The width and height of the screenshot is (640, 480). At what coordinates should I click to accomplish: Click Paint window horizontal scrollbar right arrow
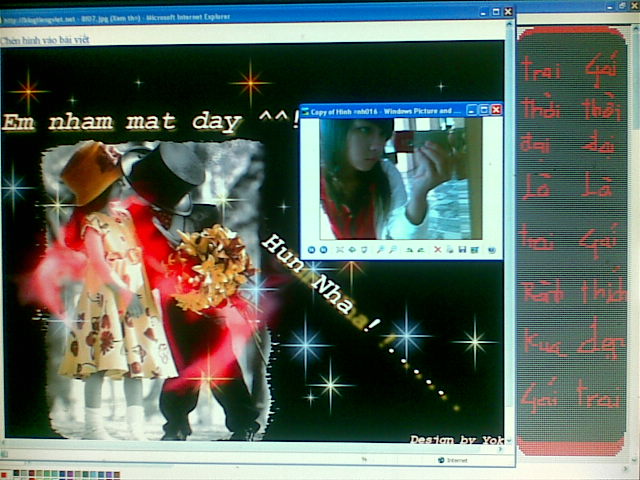[627, 469]
